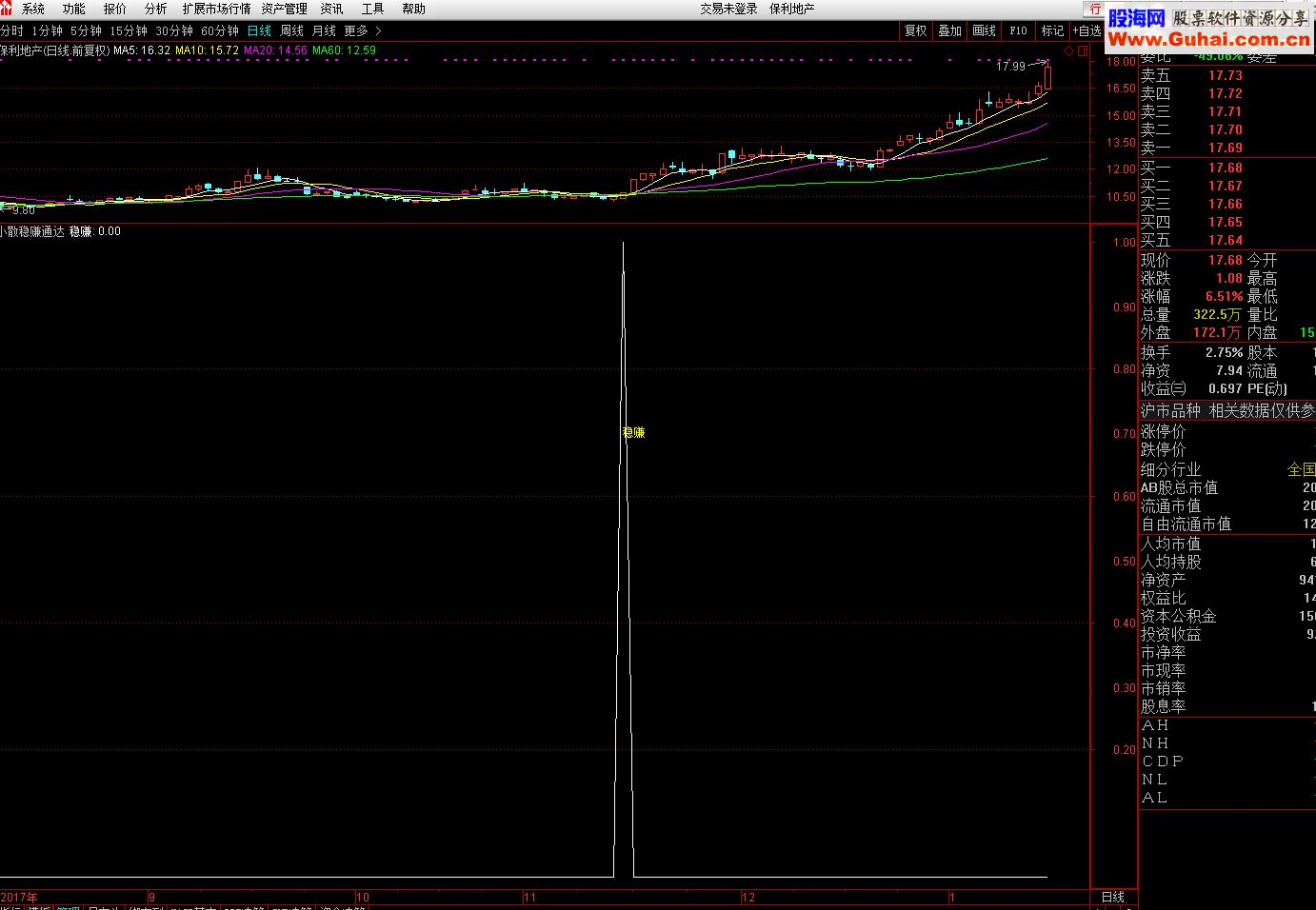Open F10 company info

click(x=1018, y=31)
